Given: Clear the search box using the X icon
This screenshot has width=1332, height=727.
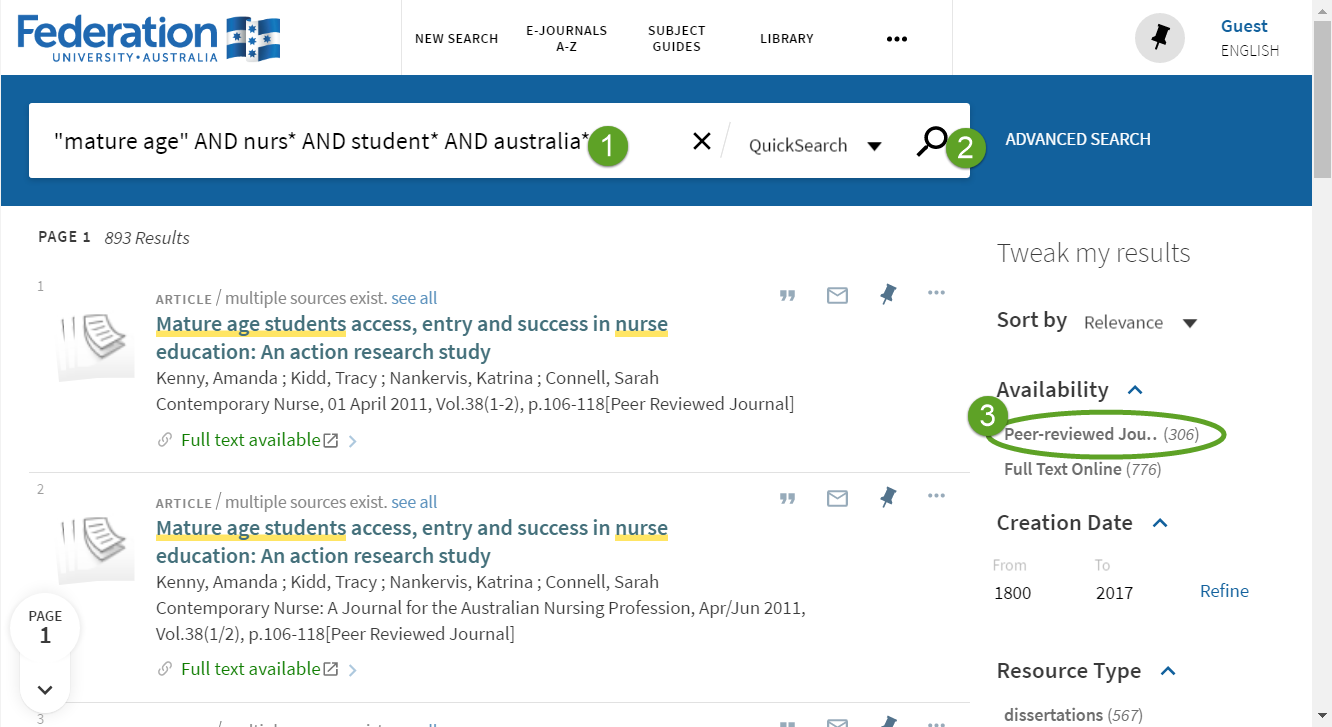Looking at the screenshot, I should tap(701, 141).
